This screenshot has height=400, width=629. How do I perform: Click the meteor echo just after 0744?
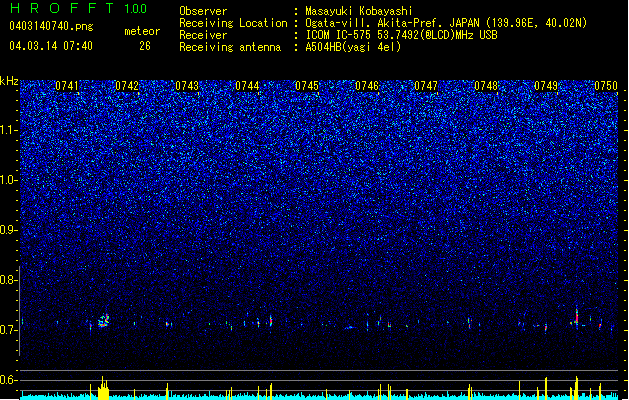pos(271,321)
